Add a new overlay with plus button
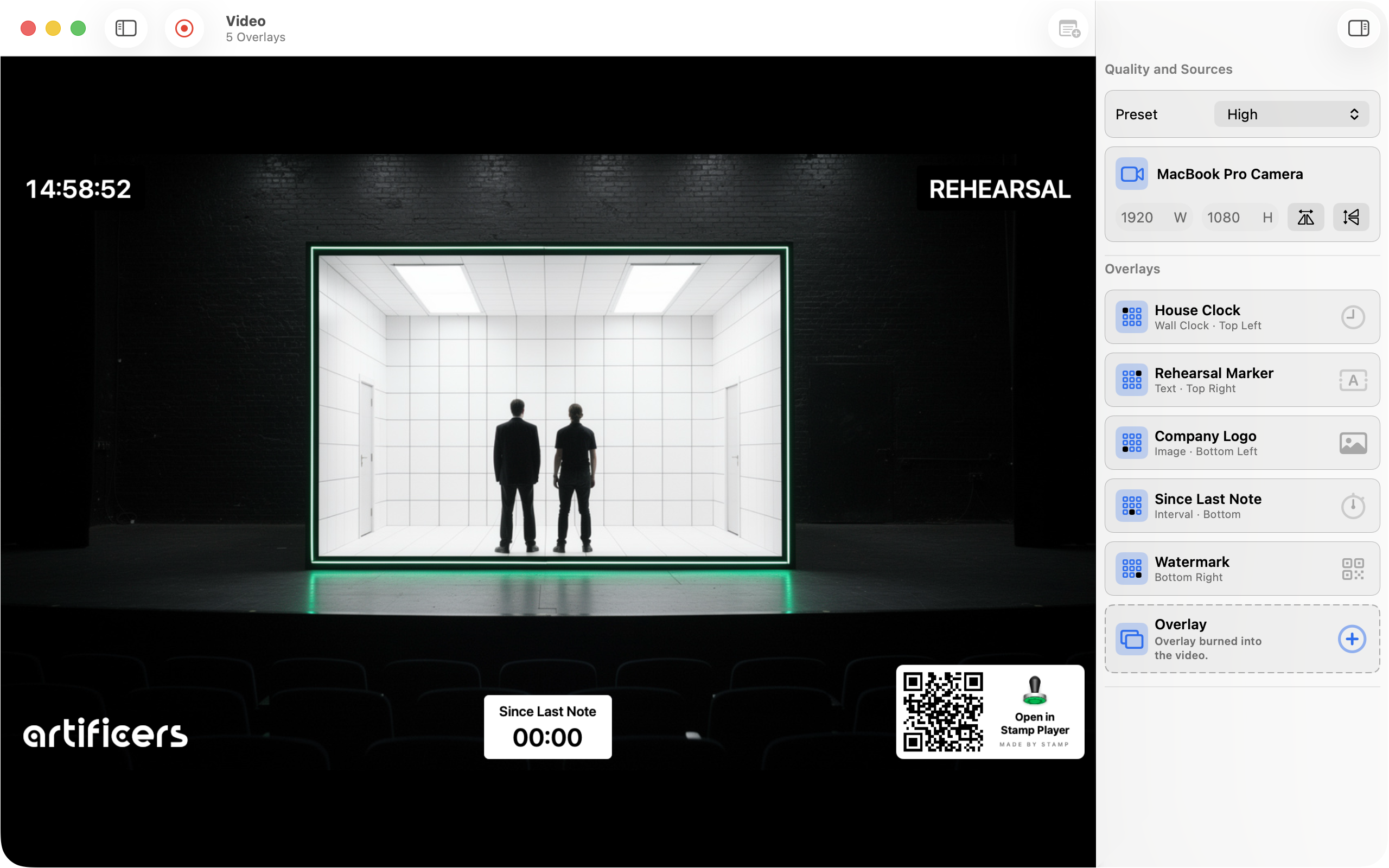This screenshot has width=1389, height=868. pyautogui.click(x=1351, y=639)
